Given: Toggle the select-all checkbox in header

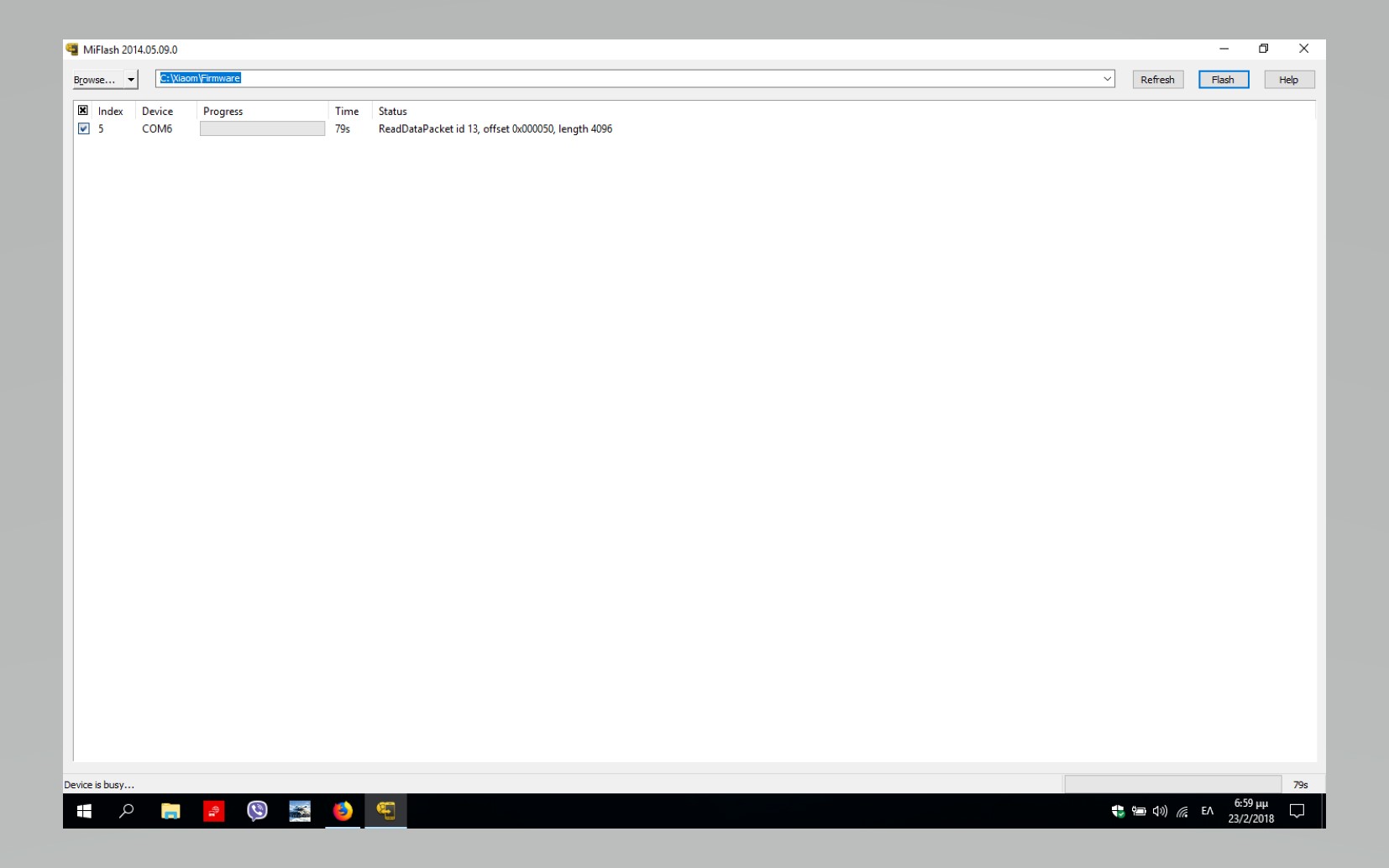Looking at the screenshot, I should click(x=83, y=110).
